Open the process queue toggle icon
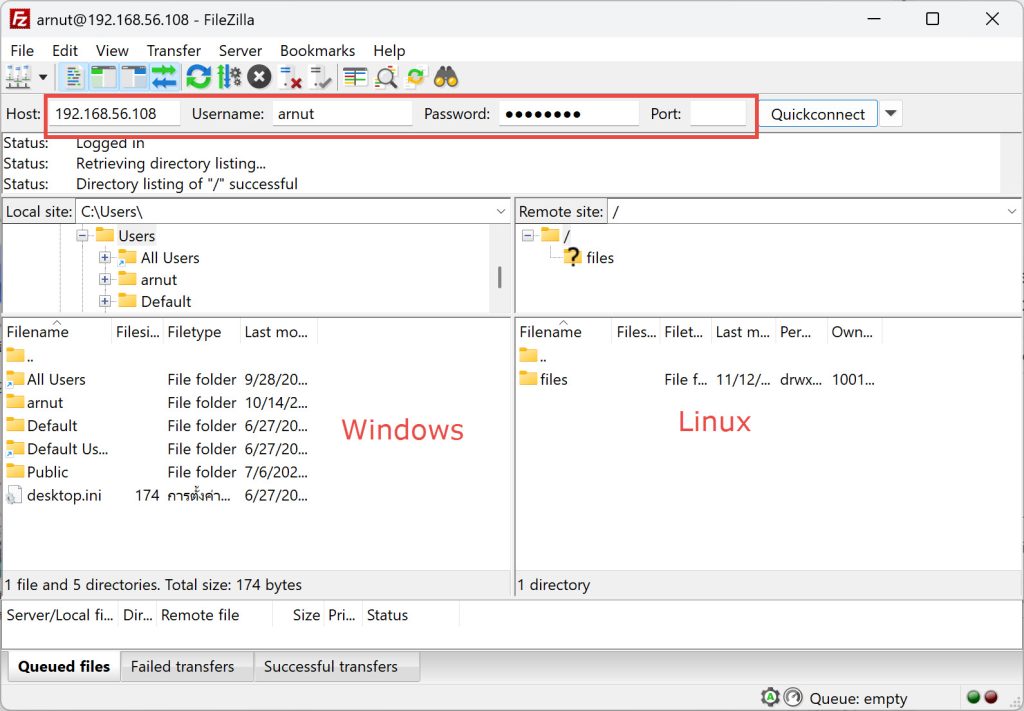This screenshot has width=1024, height=711. point(229,77)
